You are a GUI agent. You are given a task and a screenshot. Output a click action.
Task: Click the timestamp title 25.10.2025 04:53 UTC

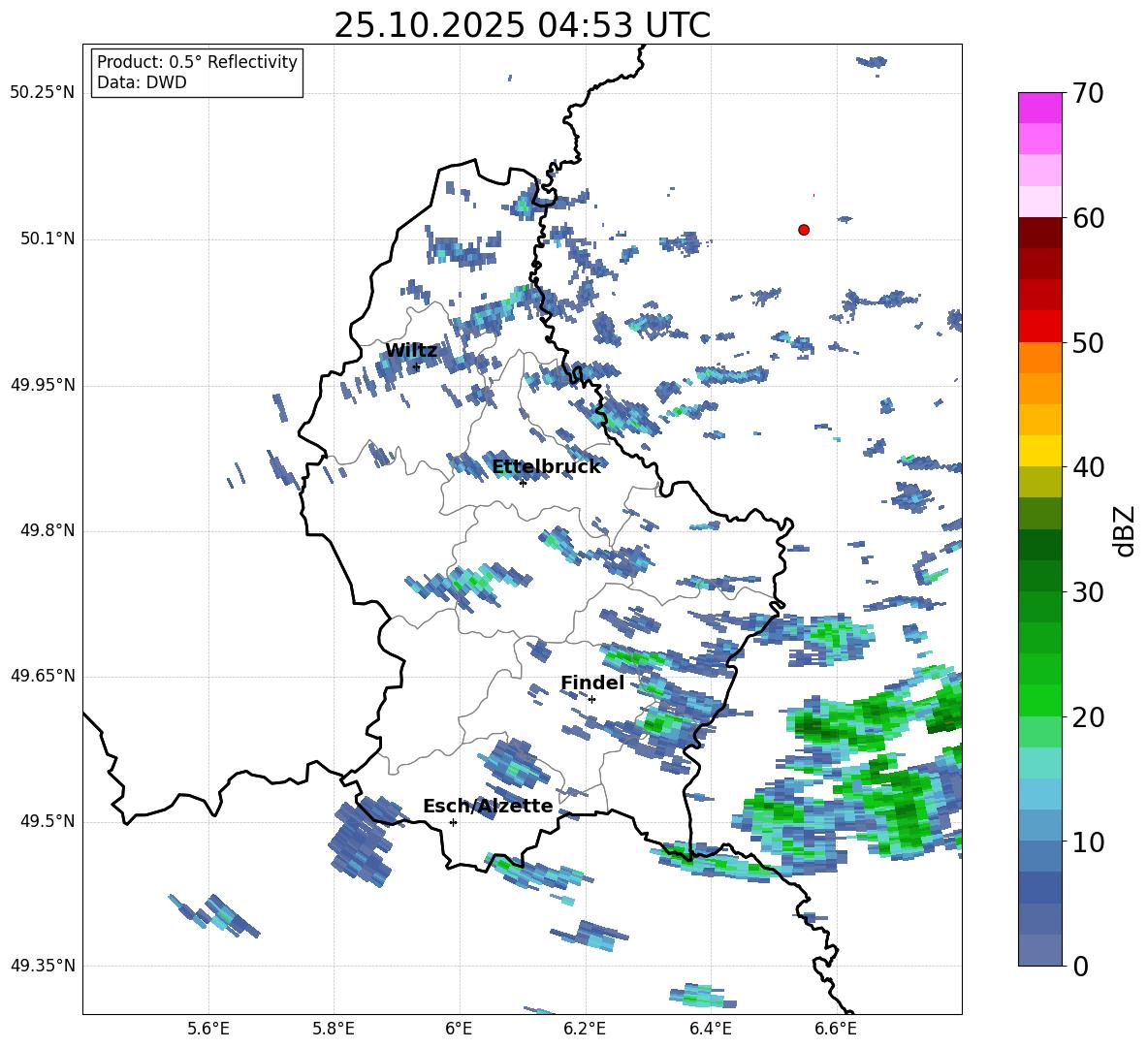(522, 25)
